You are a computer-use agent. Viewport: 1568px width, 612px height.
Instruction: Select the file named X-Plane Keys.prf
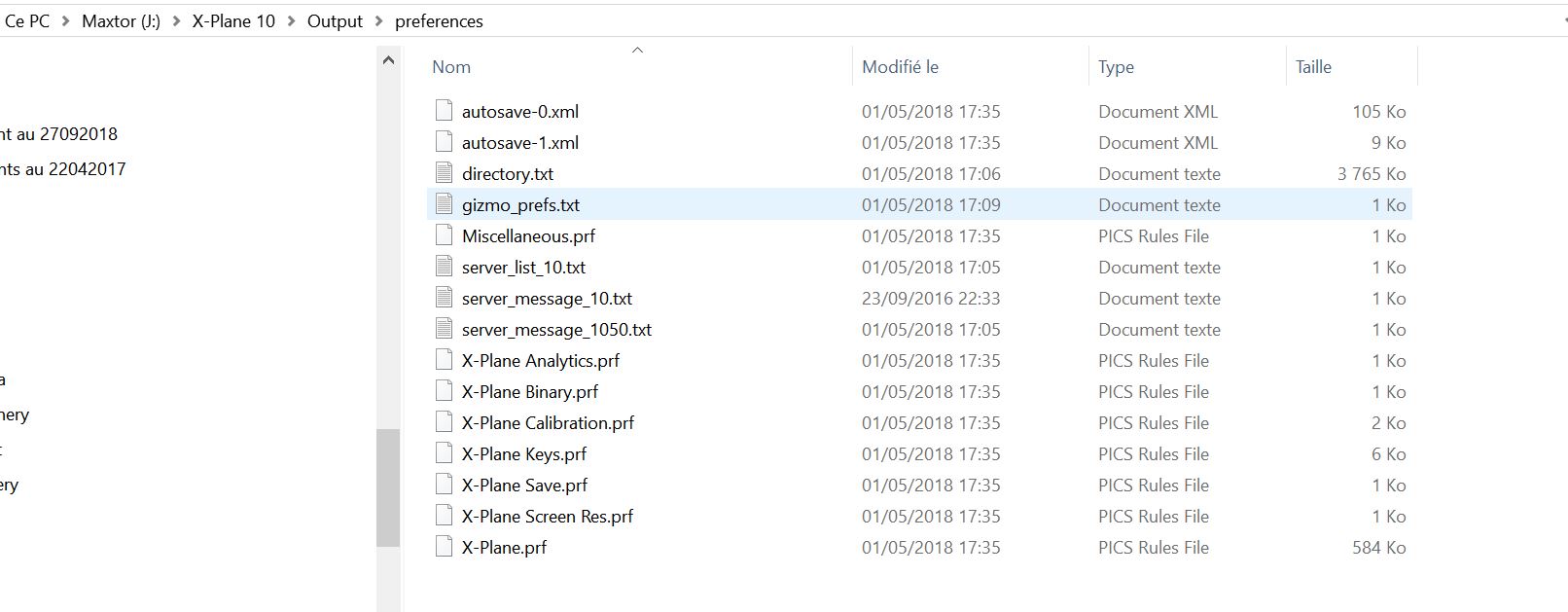(x=524, y=454)
